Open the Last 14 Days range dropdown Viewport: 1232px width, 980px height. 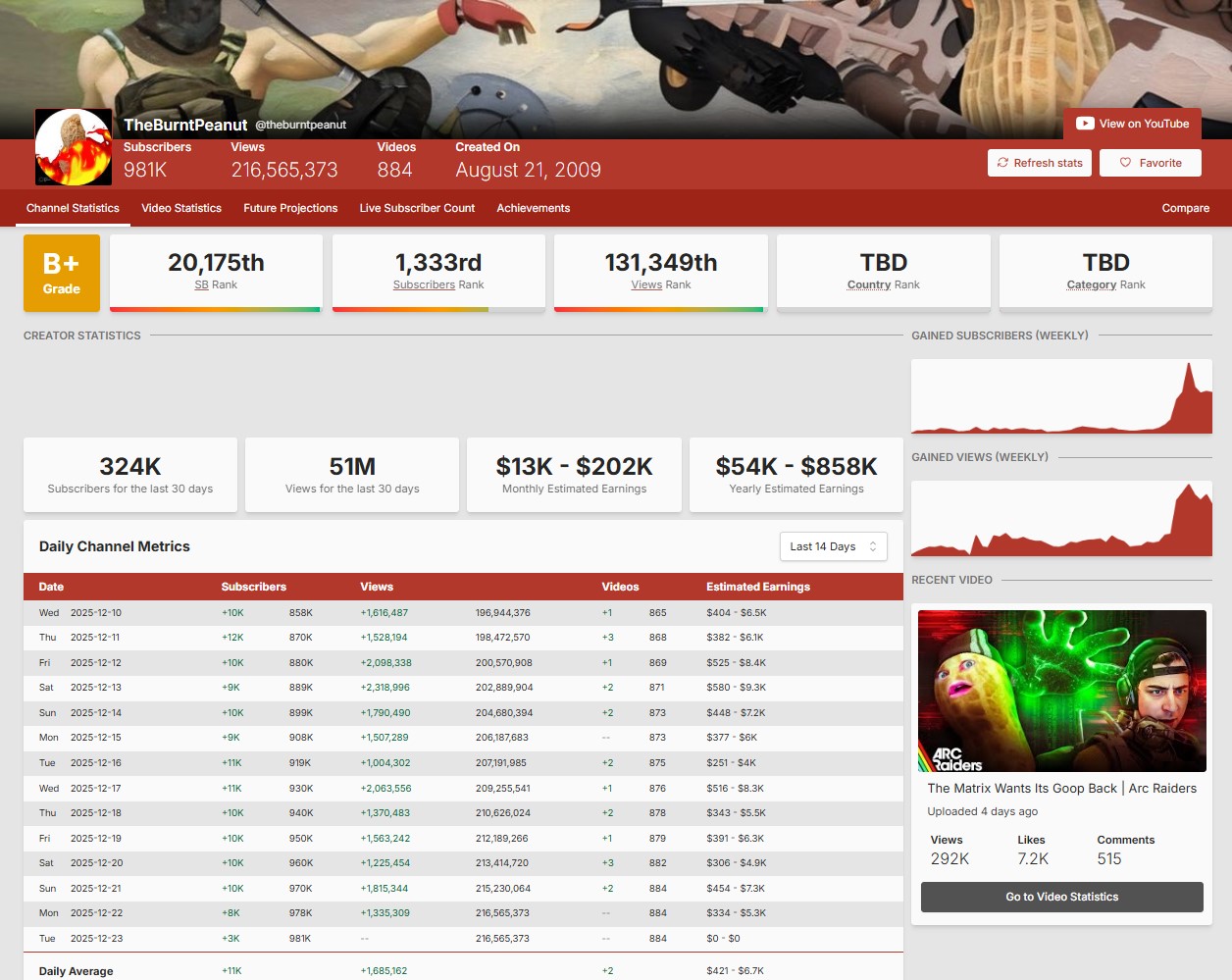pos(833,546)
